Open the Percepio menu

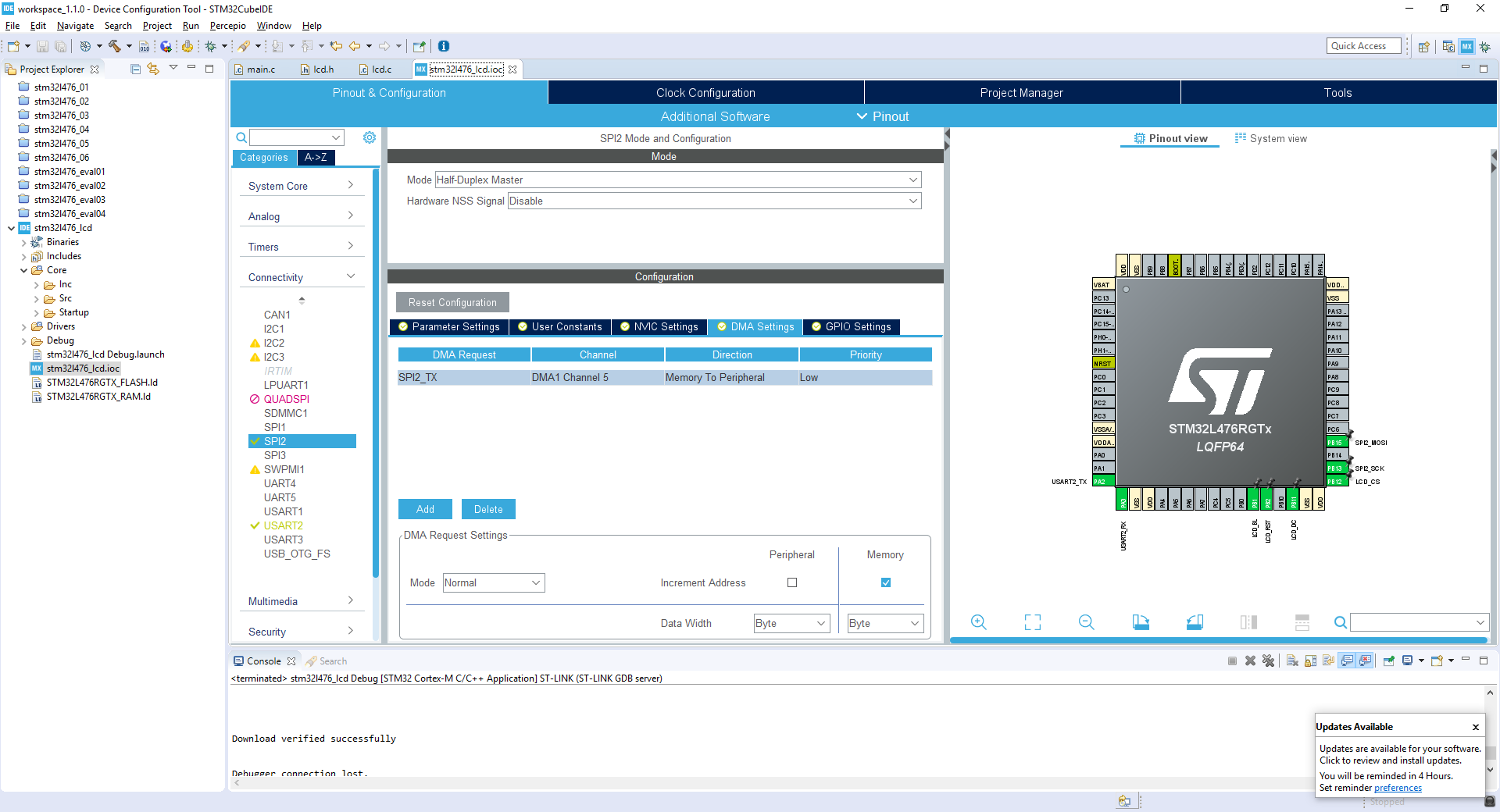point(227,26)
